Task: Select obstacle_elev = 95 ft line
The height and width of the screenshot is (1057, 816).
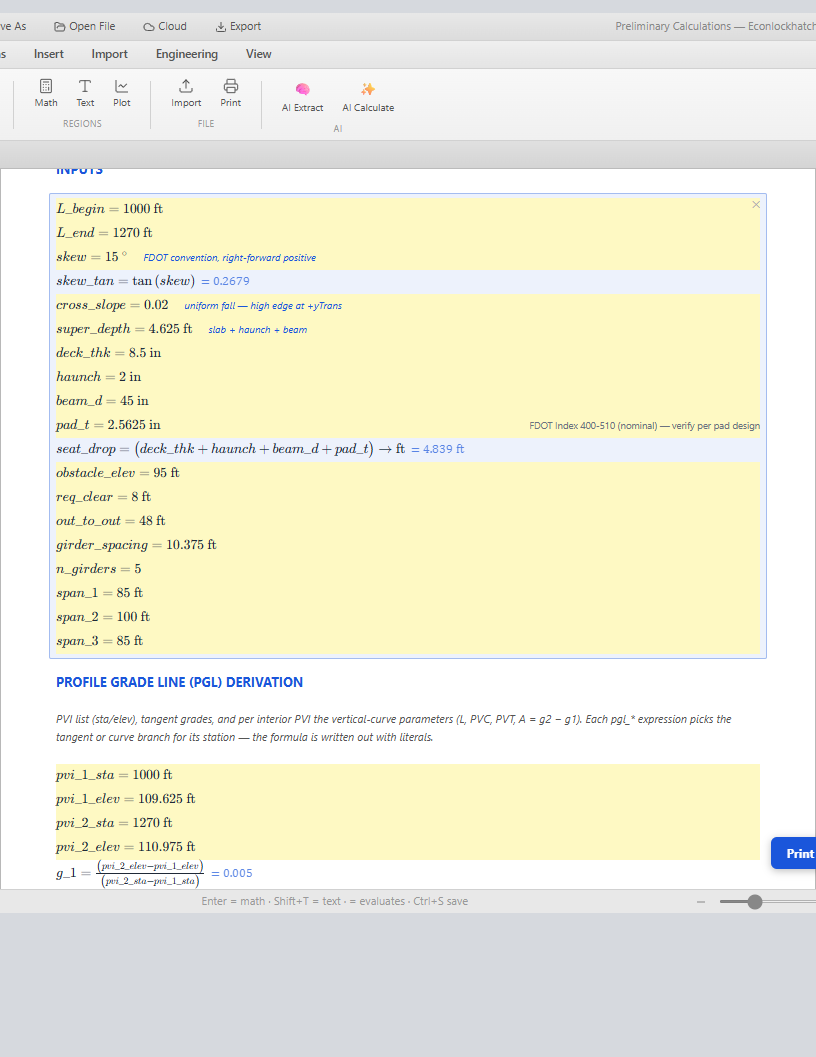Action: click(x=408, y=473)
